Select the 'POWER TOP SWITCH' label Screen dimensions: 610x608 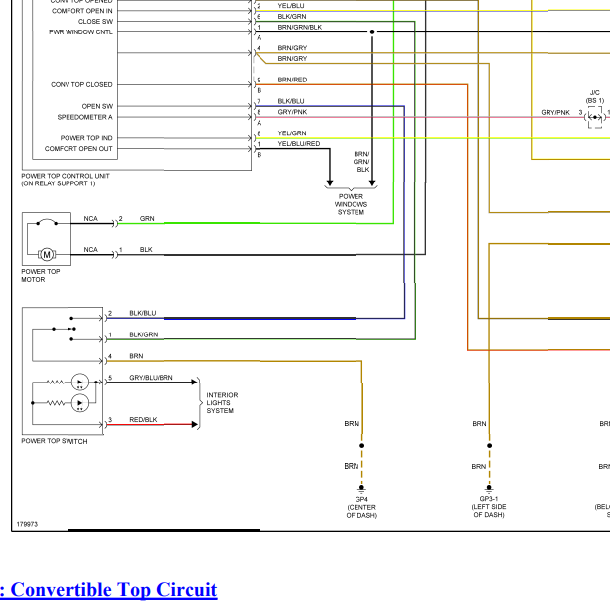click(x=54, y=441)
